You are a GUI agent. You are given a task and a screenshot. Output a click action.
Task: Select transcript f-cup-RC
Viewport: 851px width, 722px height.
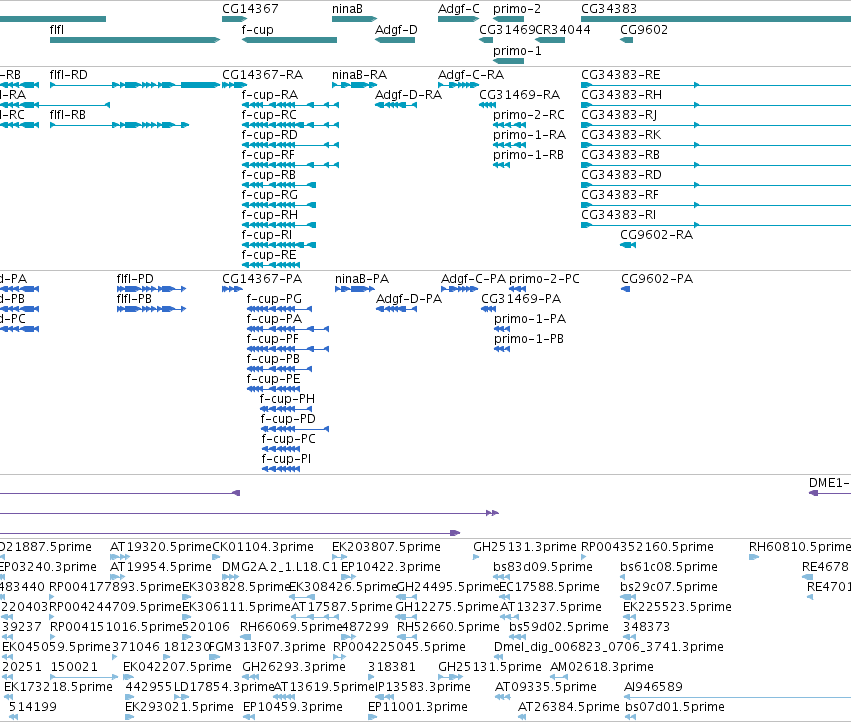[269, 115]
